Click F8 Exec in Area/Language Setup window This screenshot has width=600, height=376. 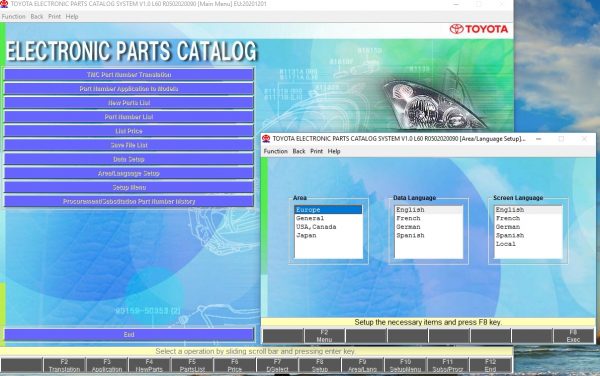(x=573, y=336)
